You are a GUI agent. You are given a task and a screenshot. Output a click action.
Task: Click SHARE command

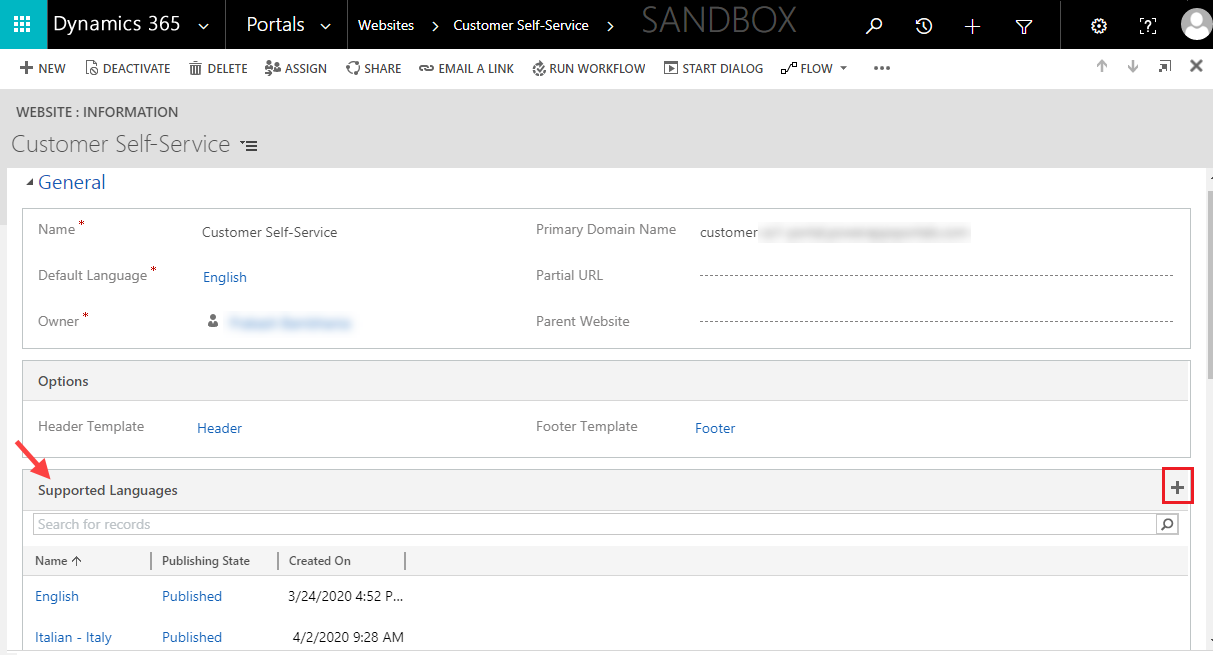(374, 68)
